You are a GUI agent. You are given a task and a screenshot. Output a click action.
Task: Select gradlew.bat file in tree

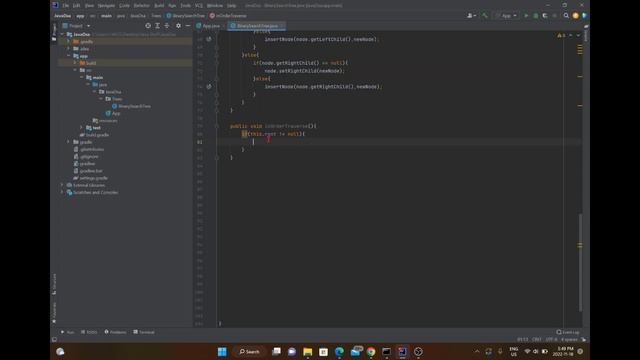point(88,171)
